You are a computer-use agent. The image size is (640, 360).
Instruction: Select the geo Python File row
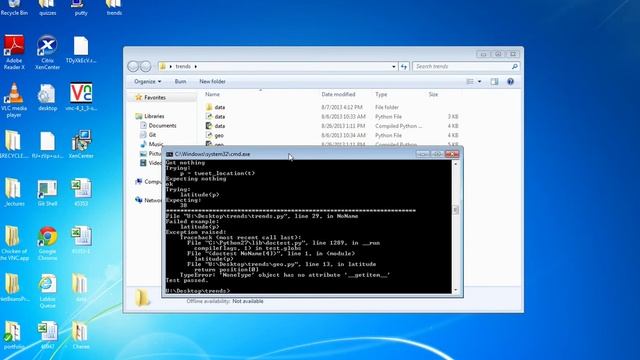point(332,135)
